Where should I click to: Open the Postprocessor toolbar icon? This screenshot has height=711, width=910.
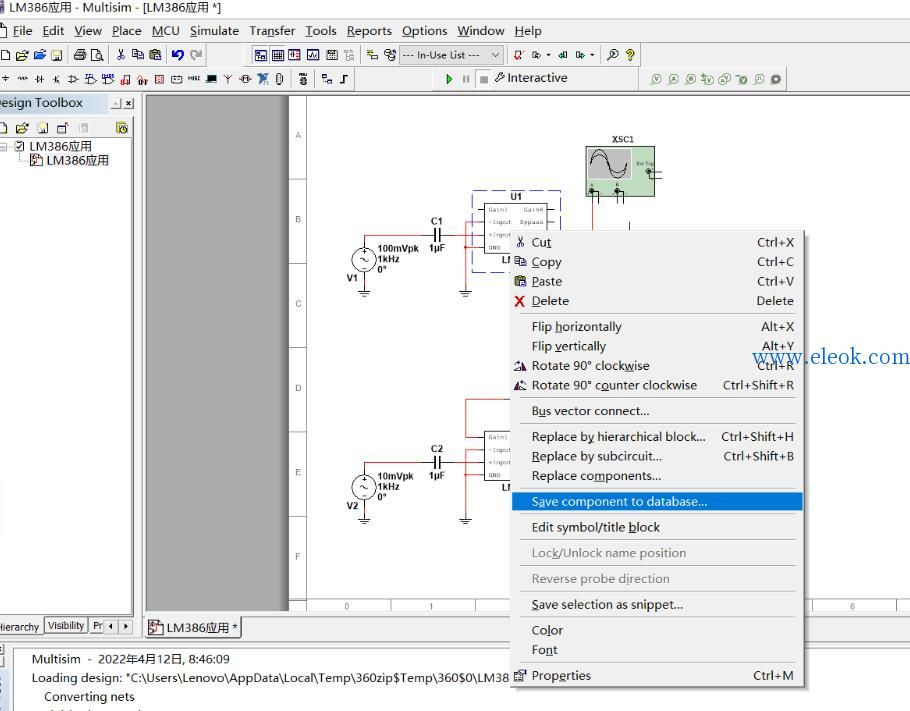coord(331,55)
